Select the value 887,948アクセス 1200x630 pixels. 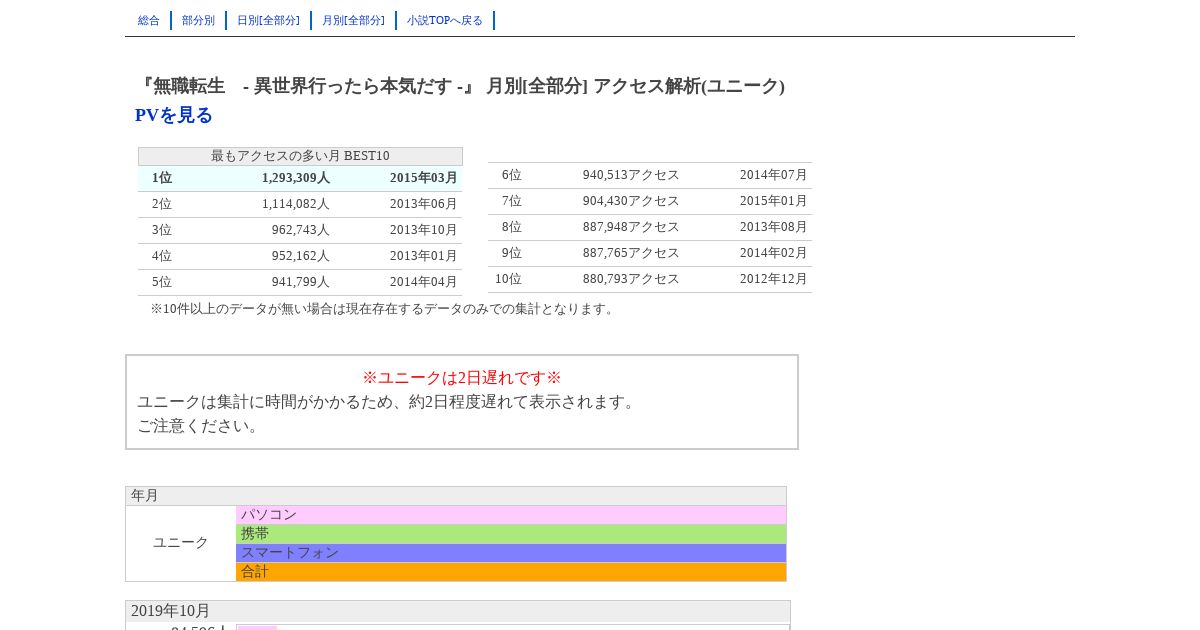631,227
